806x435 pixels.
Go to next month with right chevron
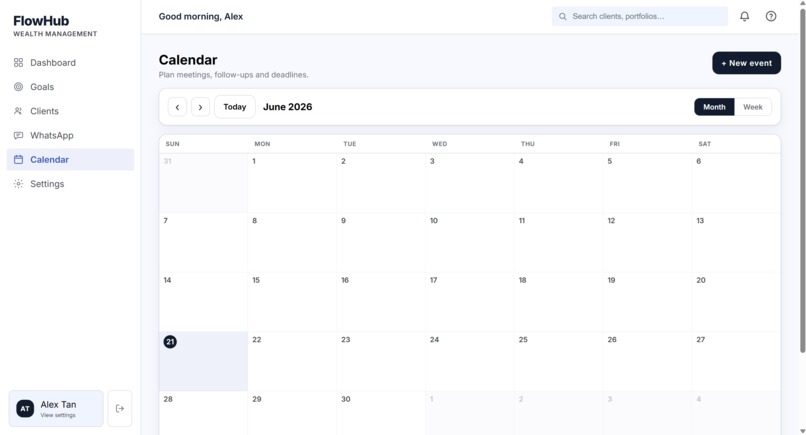point(200,107)
